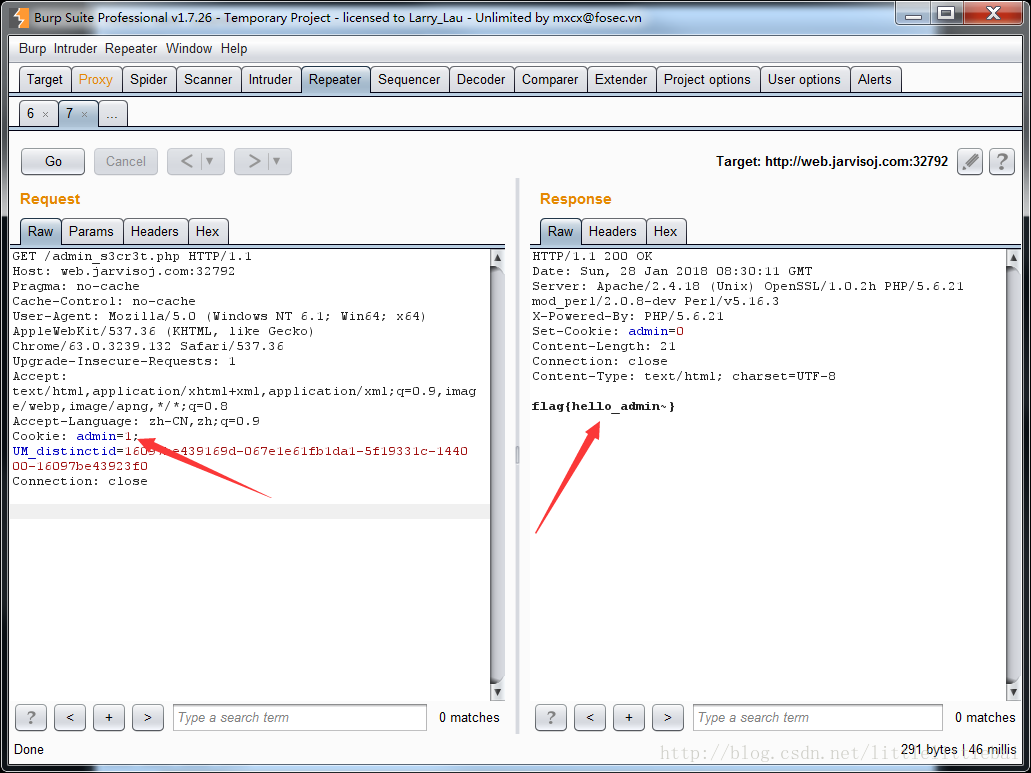This screenshot has height=773, width=1031.
Task: Switch to the Scanner tab
Action: tap(208, 80)
